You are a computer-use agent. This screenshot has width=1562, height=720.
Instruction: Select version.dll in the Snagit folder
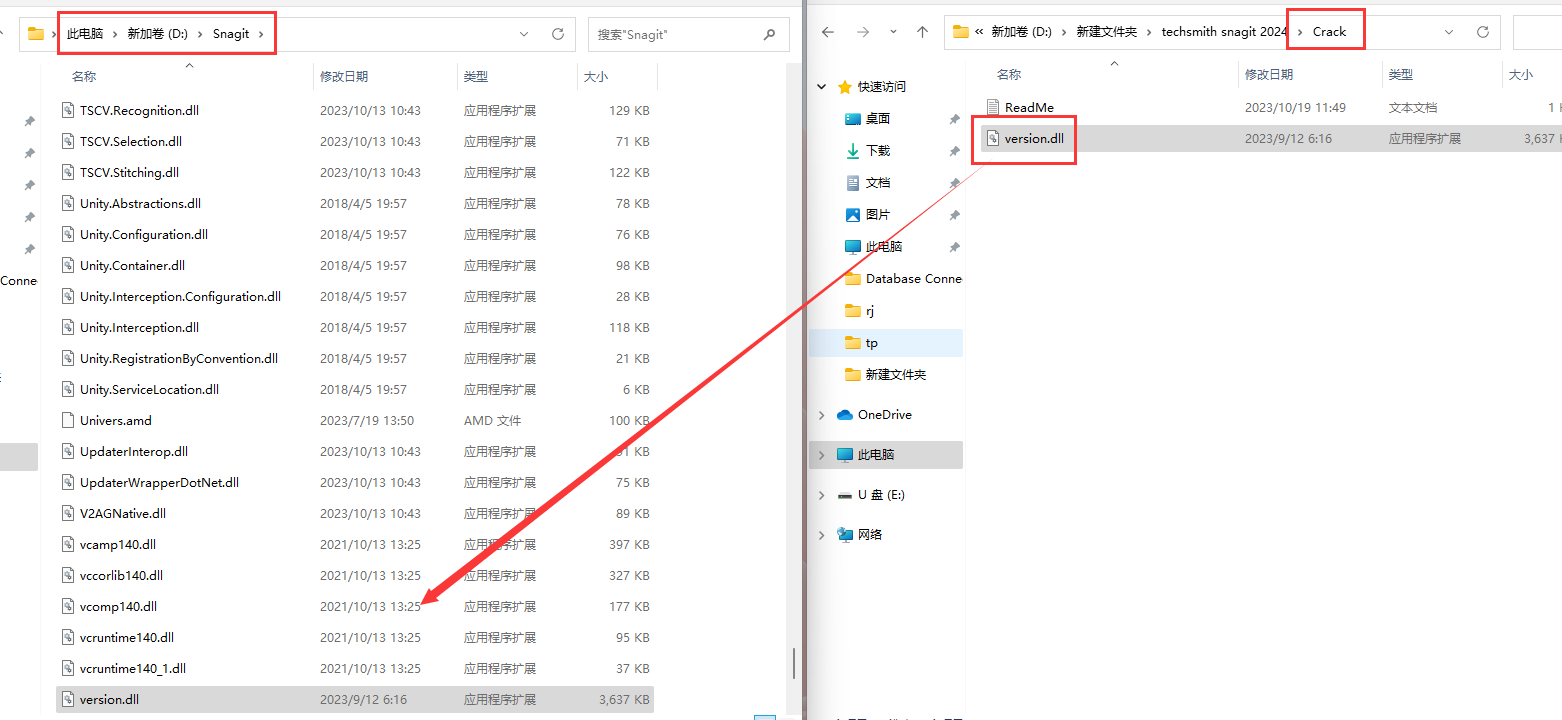point(355,699)
